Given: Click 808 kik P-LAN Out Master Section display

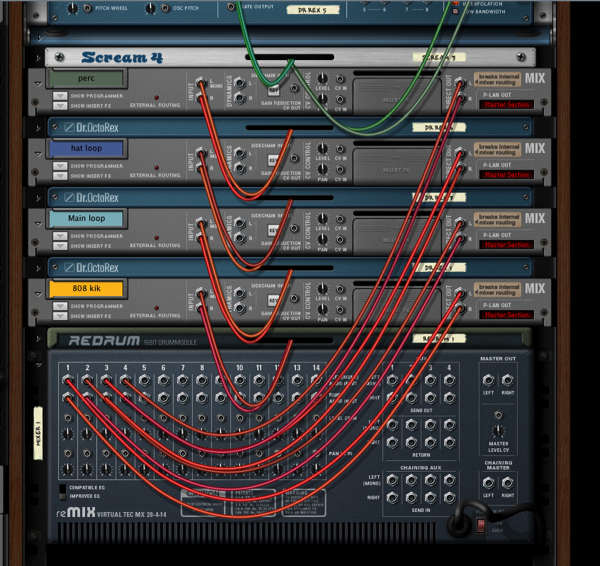Looking at the screenshot, I should click(506, 315).
